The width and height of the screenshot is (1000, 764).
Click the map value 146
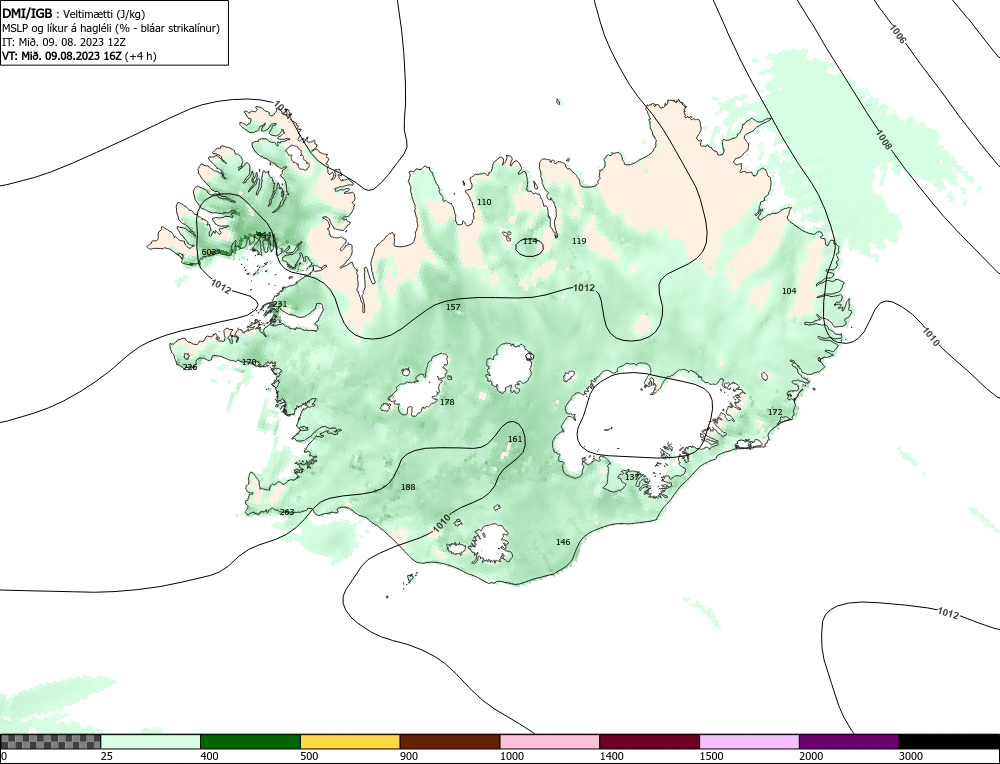pos(563,542)
